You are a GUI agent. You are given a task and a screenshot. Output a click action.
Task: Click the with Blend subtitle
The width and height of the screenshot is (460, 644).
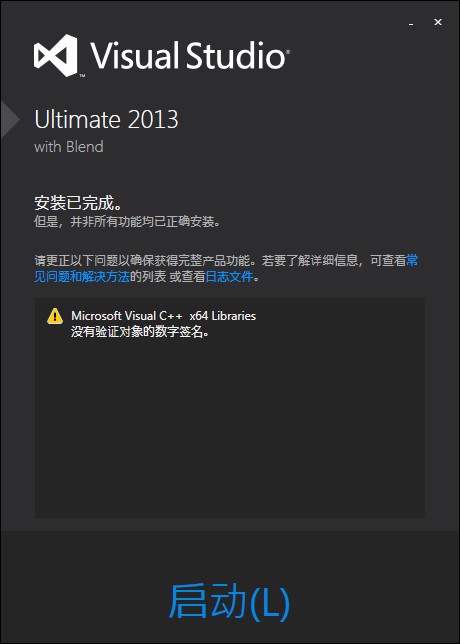point(69,147)
